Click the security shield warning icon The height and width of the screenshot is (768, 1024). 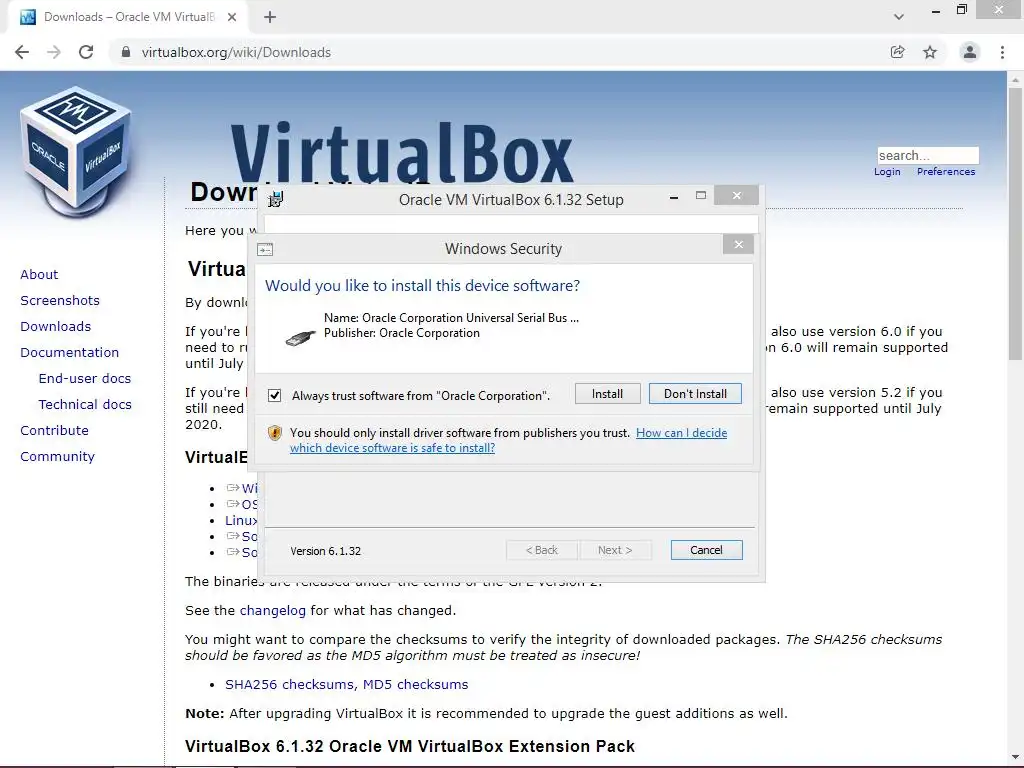(275, 433)
